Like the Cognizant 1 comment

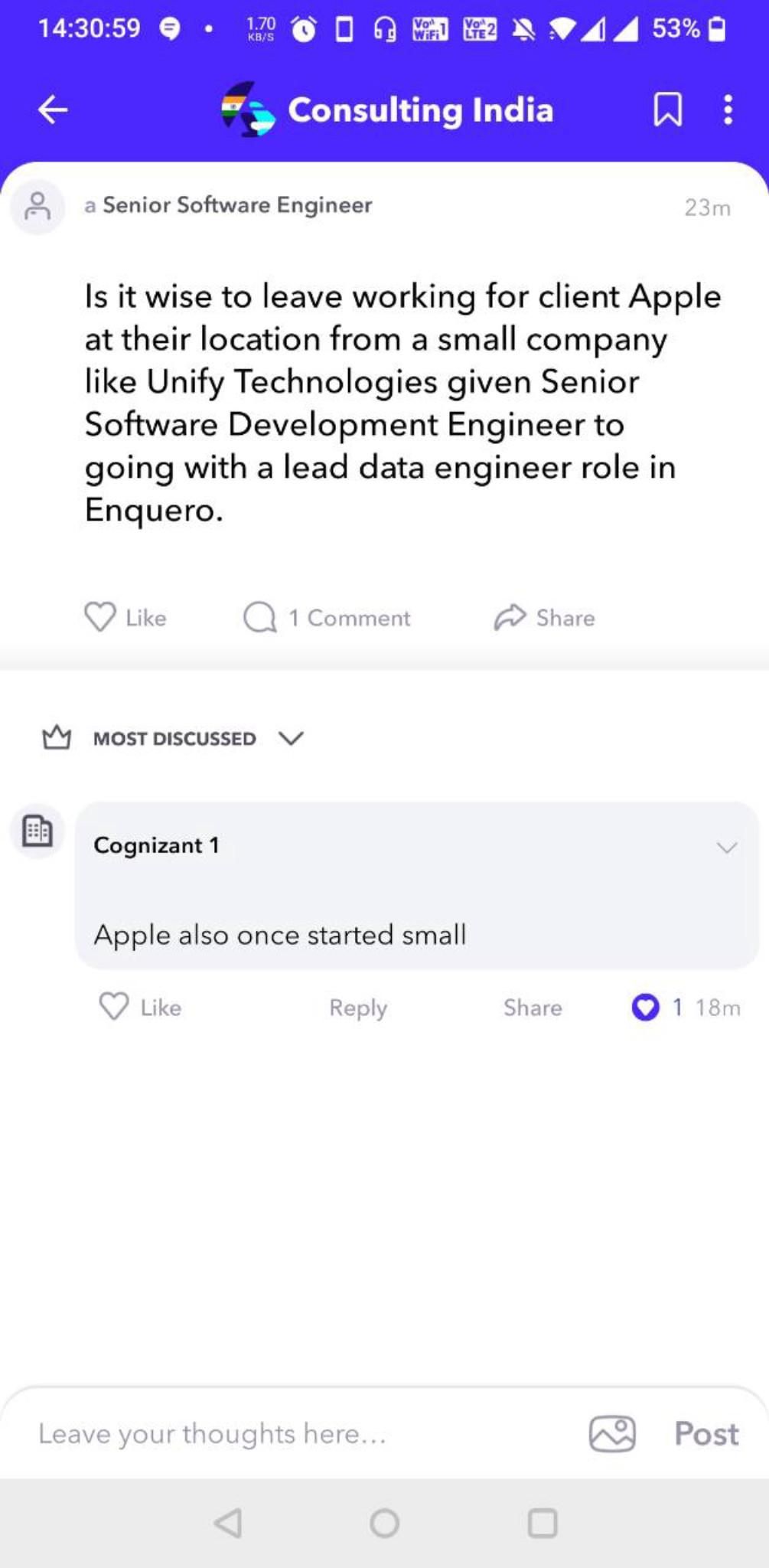140,1007
